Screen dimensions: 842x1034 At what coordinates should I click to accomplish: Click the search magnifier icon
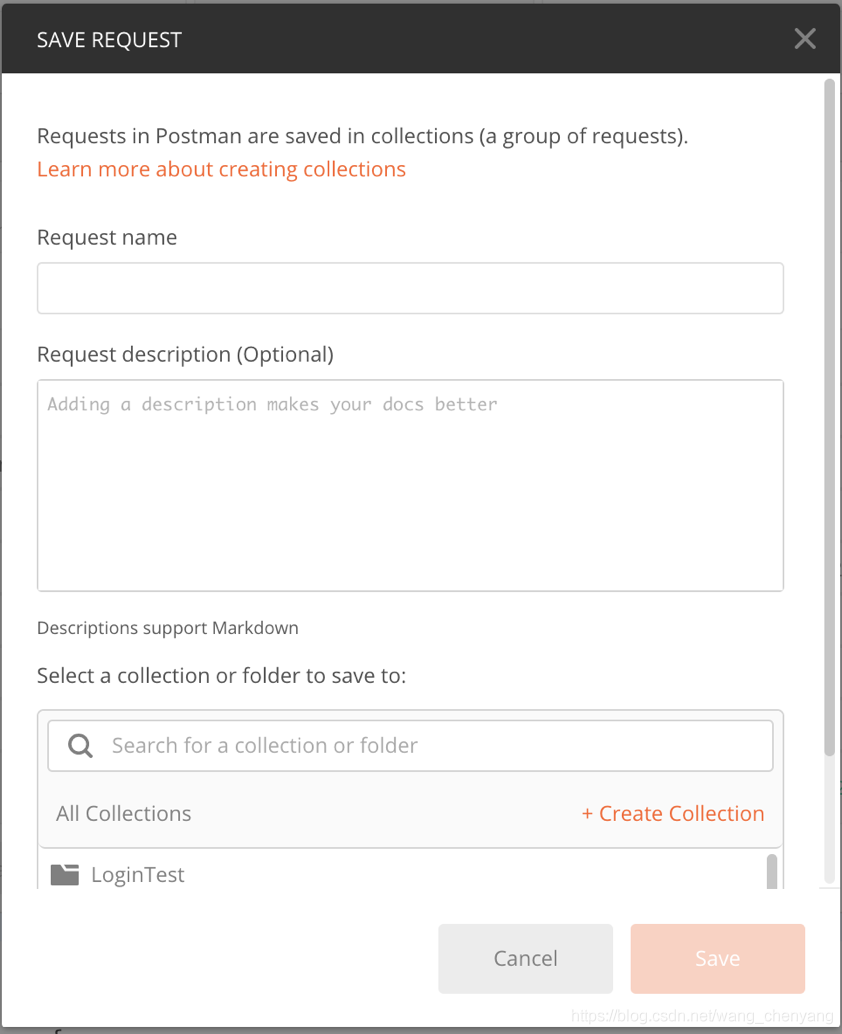[x=80, y=746]
